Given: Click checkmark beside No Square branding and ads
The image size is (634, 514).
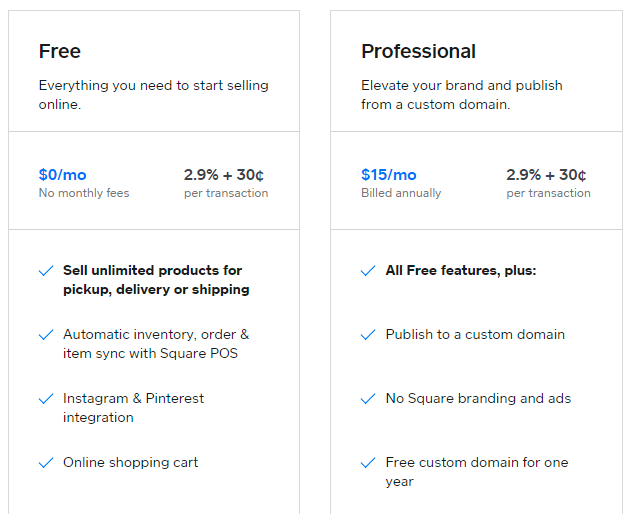Looking at the screenshot, I should point(368,399).
